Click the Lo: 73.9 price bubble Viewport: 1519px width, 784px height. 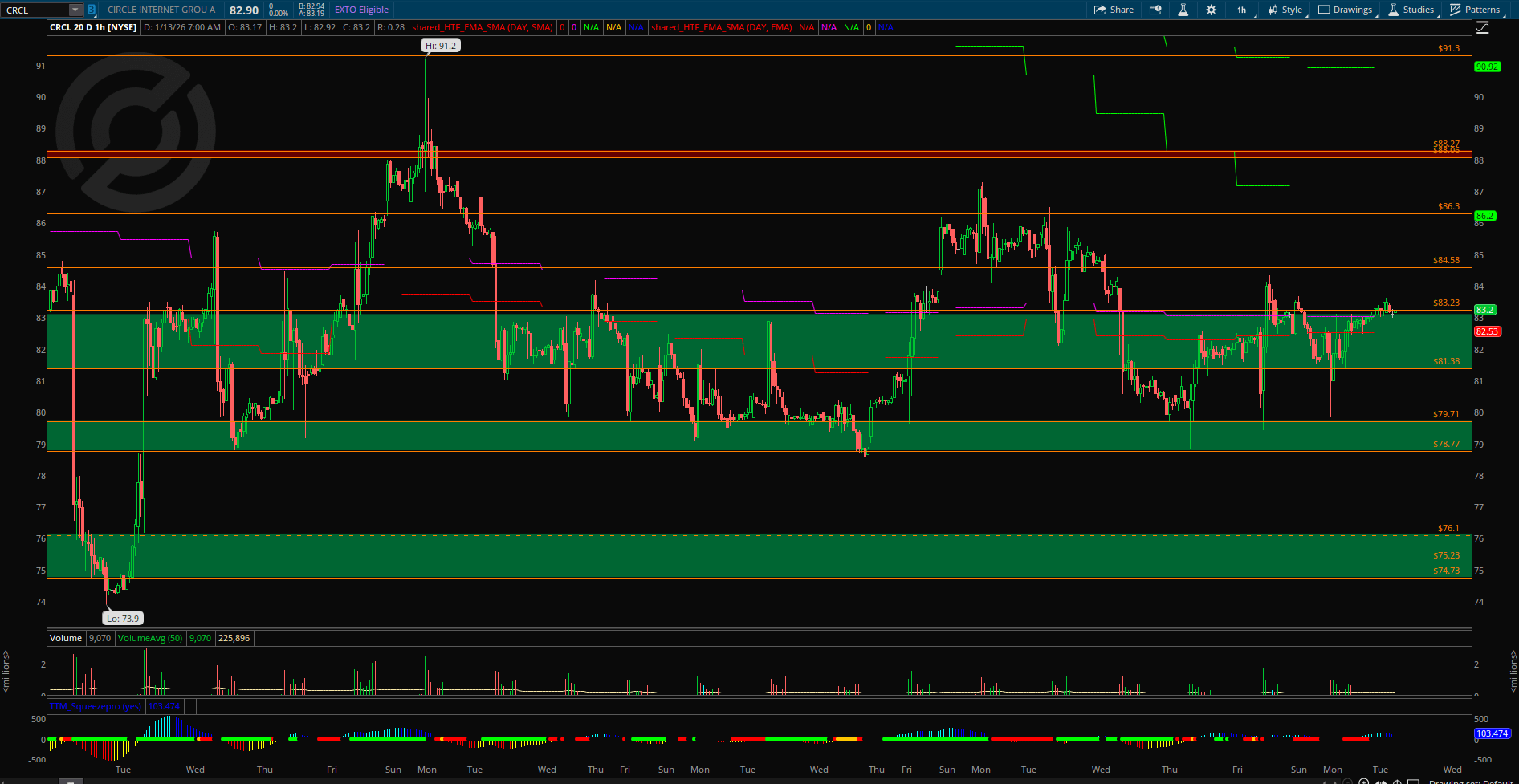click(123, 619)
